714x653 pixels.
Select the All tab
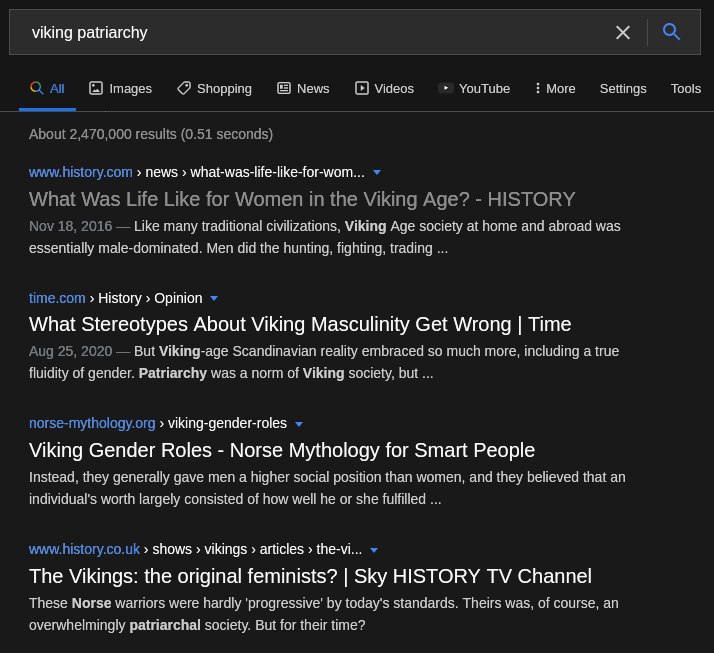coord(47,88)
